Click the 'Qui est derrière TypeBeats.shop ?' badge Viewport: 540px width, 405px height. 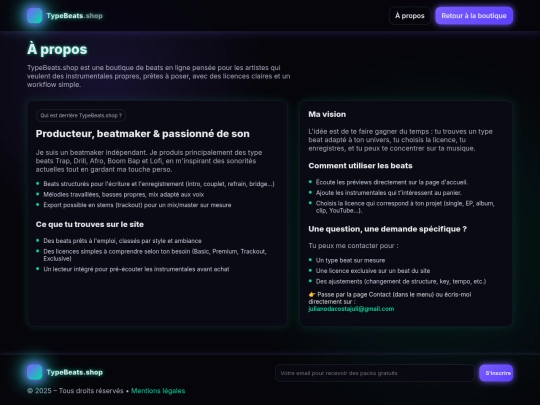click(81, 115)
